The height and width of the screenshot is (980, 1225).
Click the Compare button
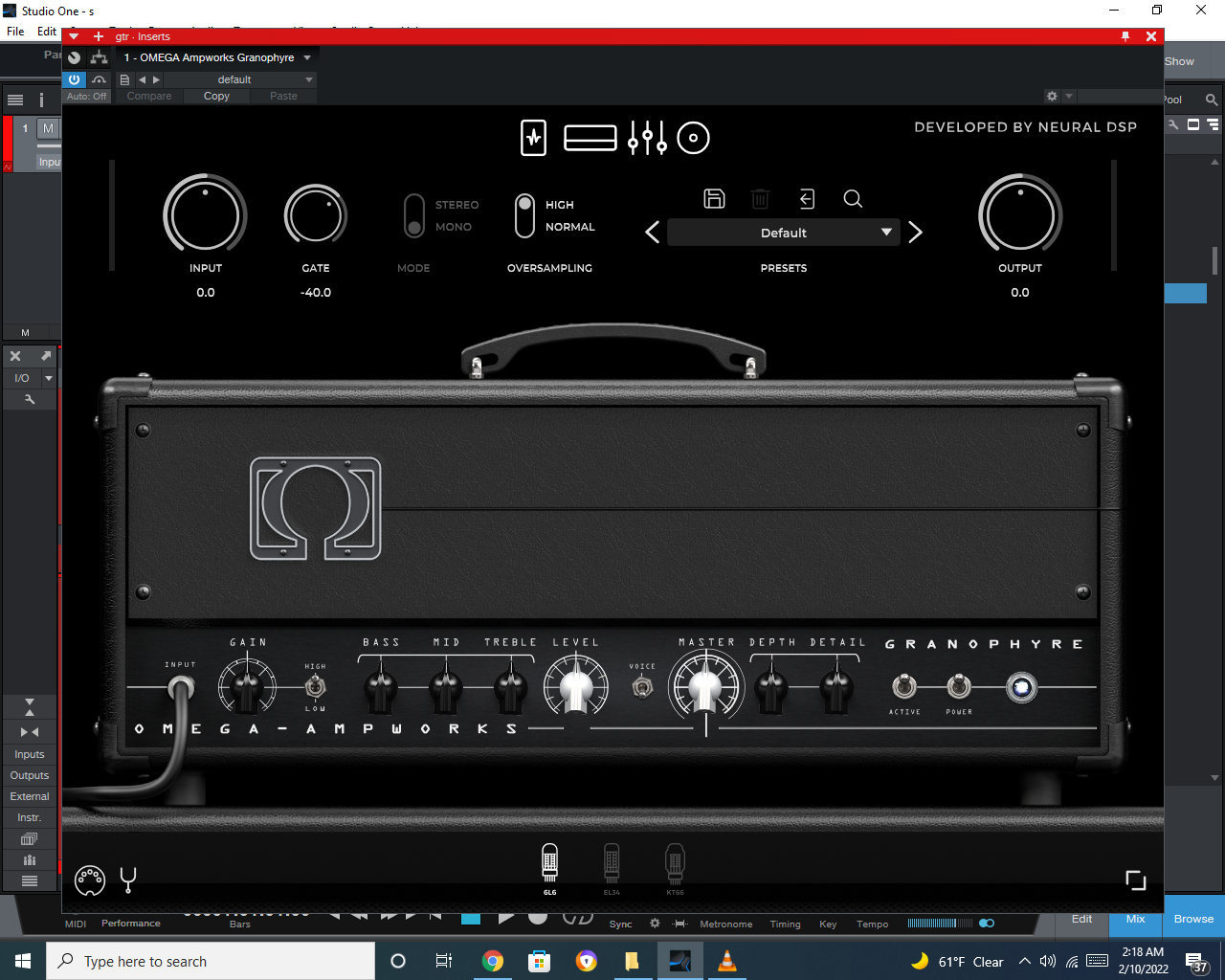(x=149, y=96)
